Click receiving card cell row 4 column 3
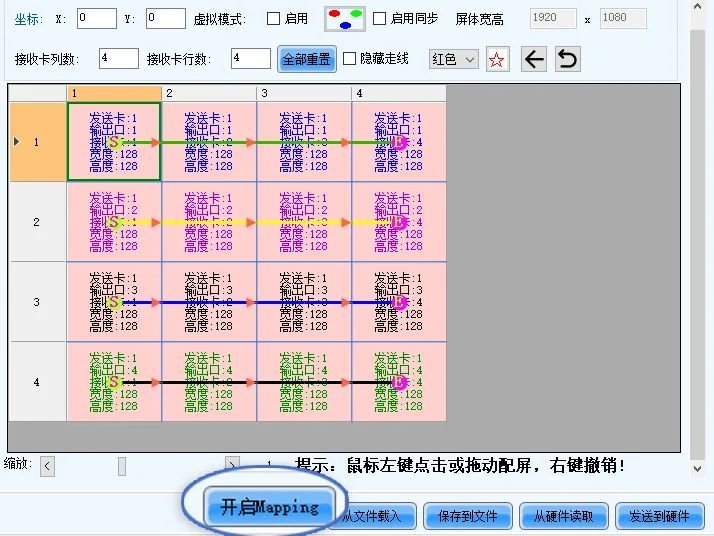The height and width of the screenshot is (536, 714). coord(304,382)
